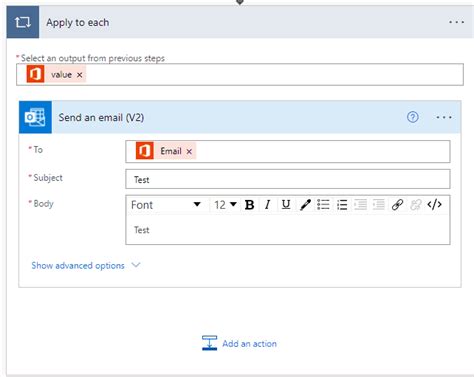Remove the value token

click(79, 75)
